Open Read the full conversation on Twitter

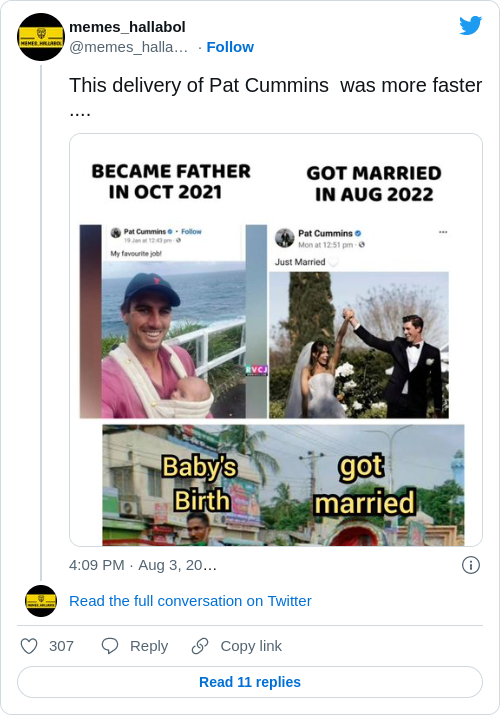coord(190,601)
